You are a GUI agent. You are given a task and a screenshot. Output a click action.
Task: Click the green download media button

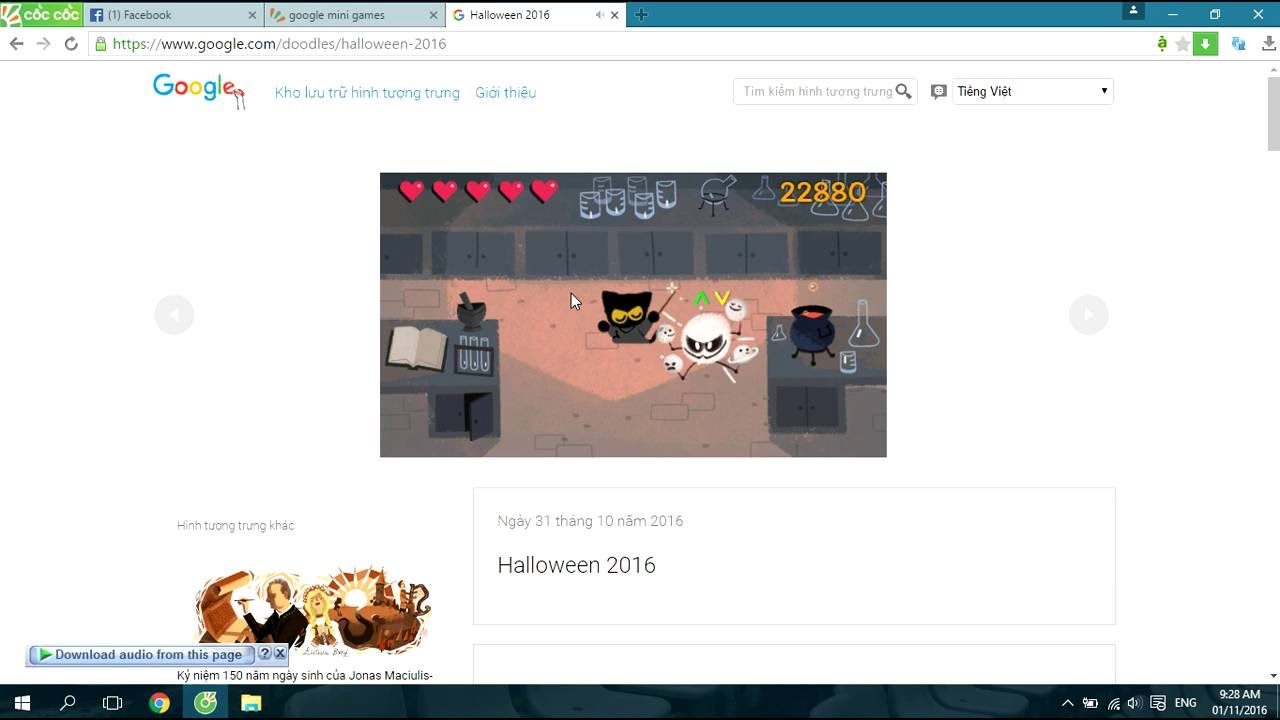click(1205, 44)
